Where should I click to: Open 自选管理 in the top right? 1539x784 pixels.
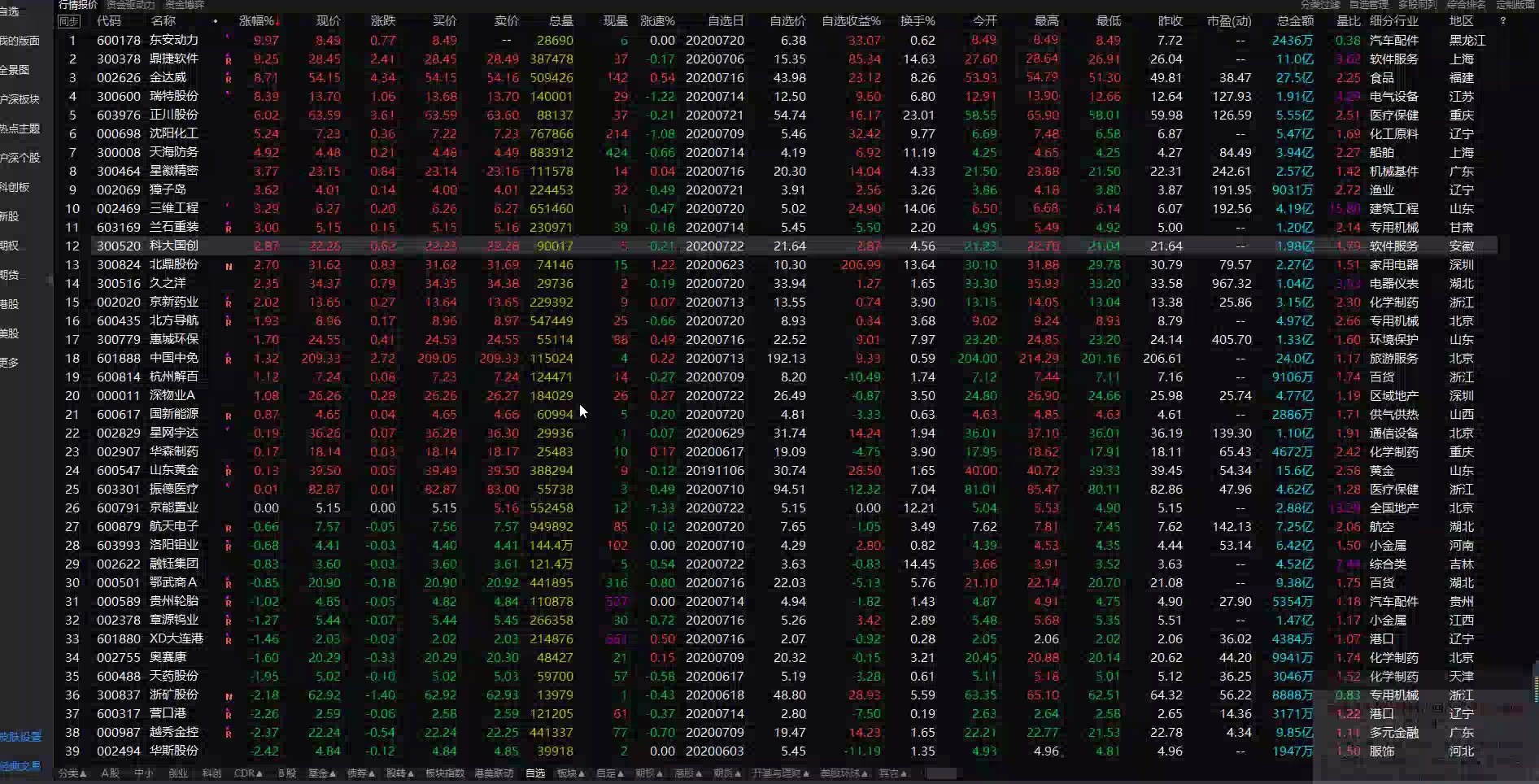pos(1369,5)
